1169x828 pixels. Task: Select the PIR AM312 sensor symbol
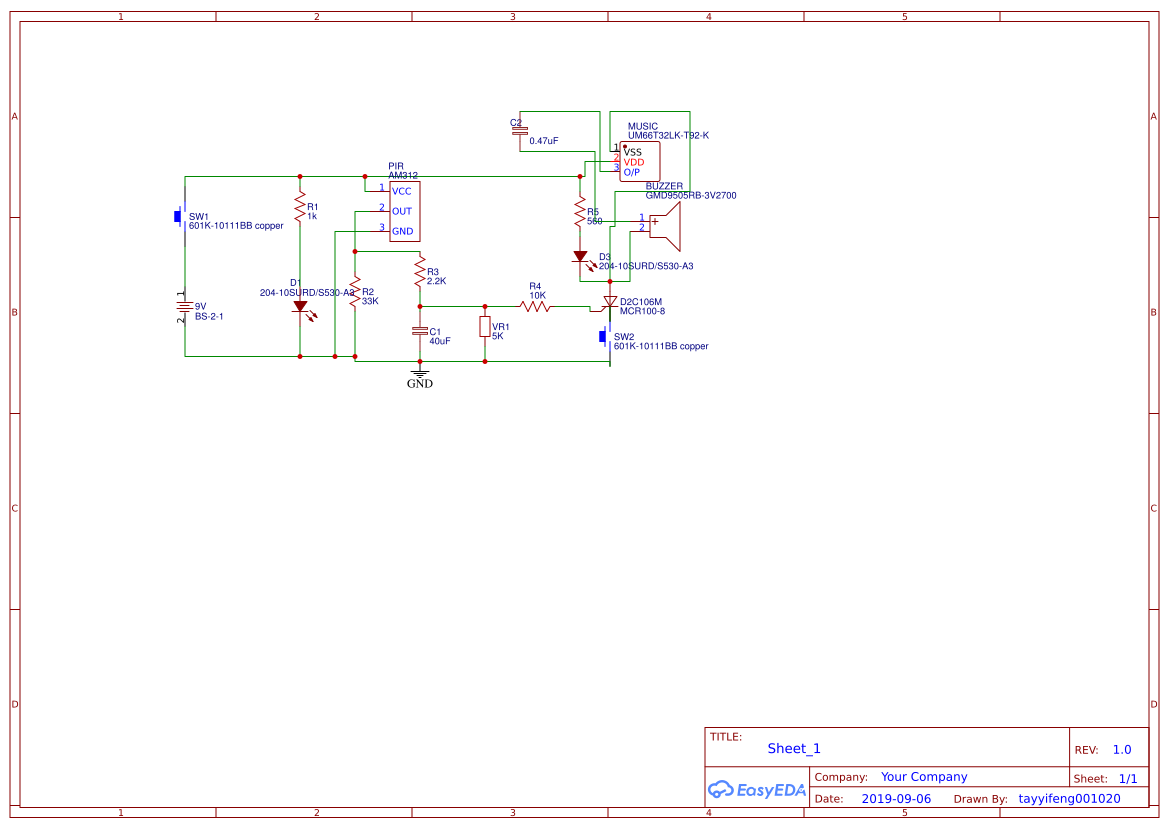[x=405, y=210]
